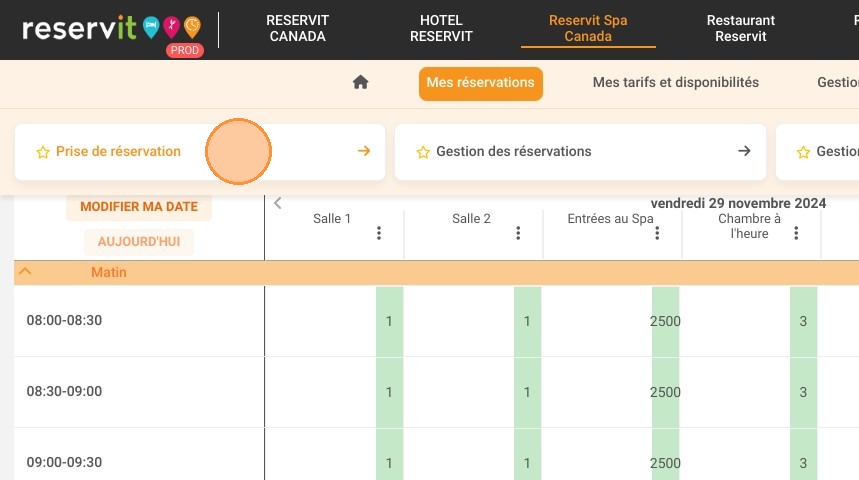Open Salle 1 three-dot options menu
The image size is (859, 480).
[x=379, y=233]
